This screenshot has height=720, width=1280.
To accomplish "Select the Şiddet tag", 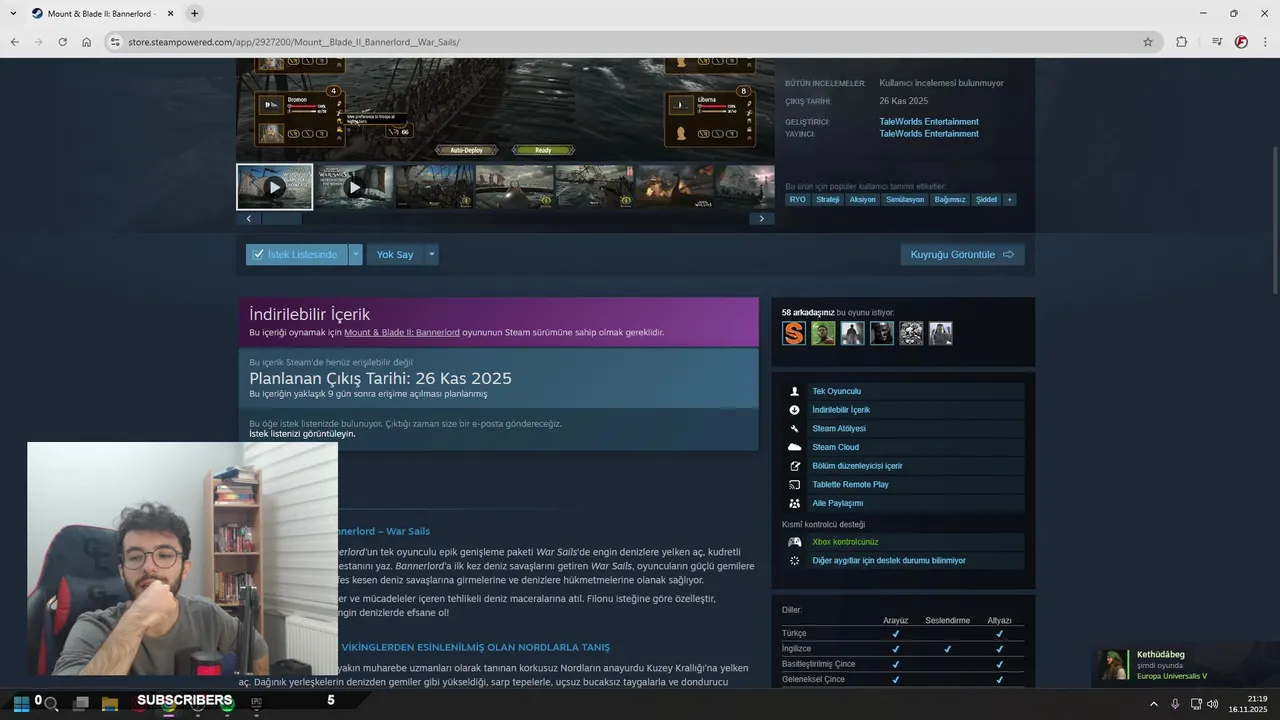I will pos(987,199).
